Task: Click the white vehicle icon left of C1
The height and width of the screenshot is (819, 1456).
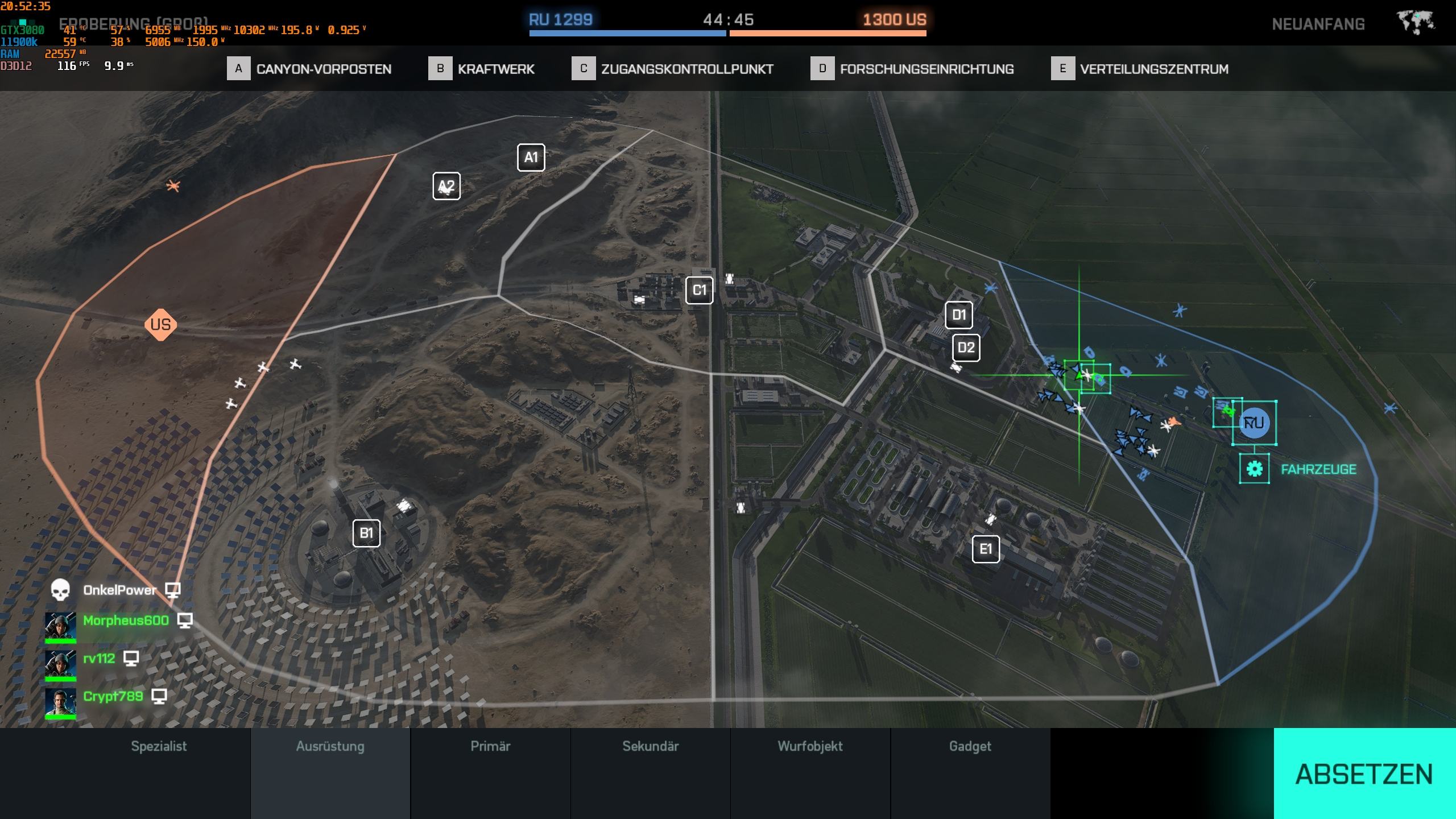Action: pyautogui.click(x=639, y=299)
